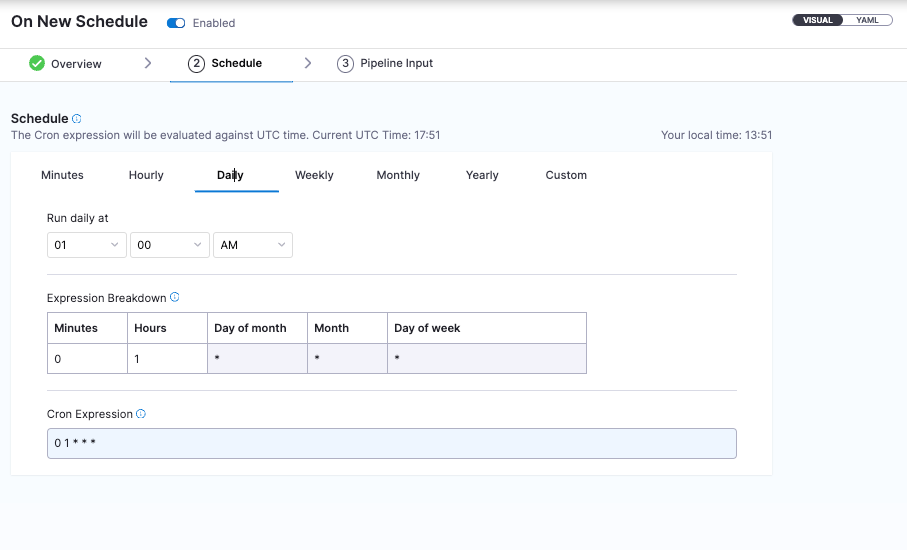
Task: Click the green checkmark Overview step icon
Action: tap(37, 63)
